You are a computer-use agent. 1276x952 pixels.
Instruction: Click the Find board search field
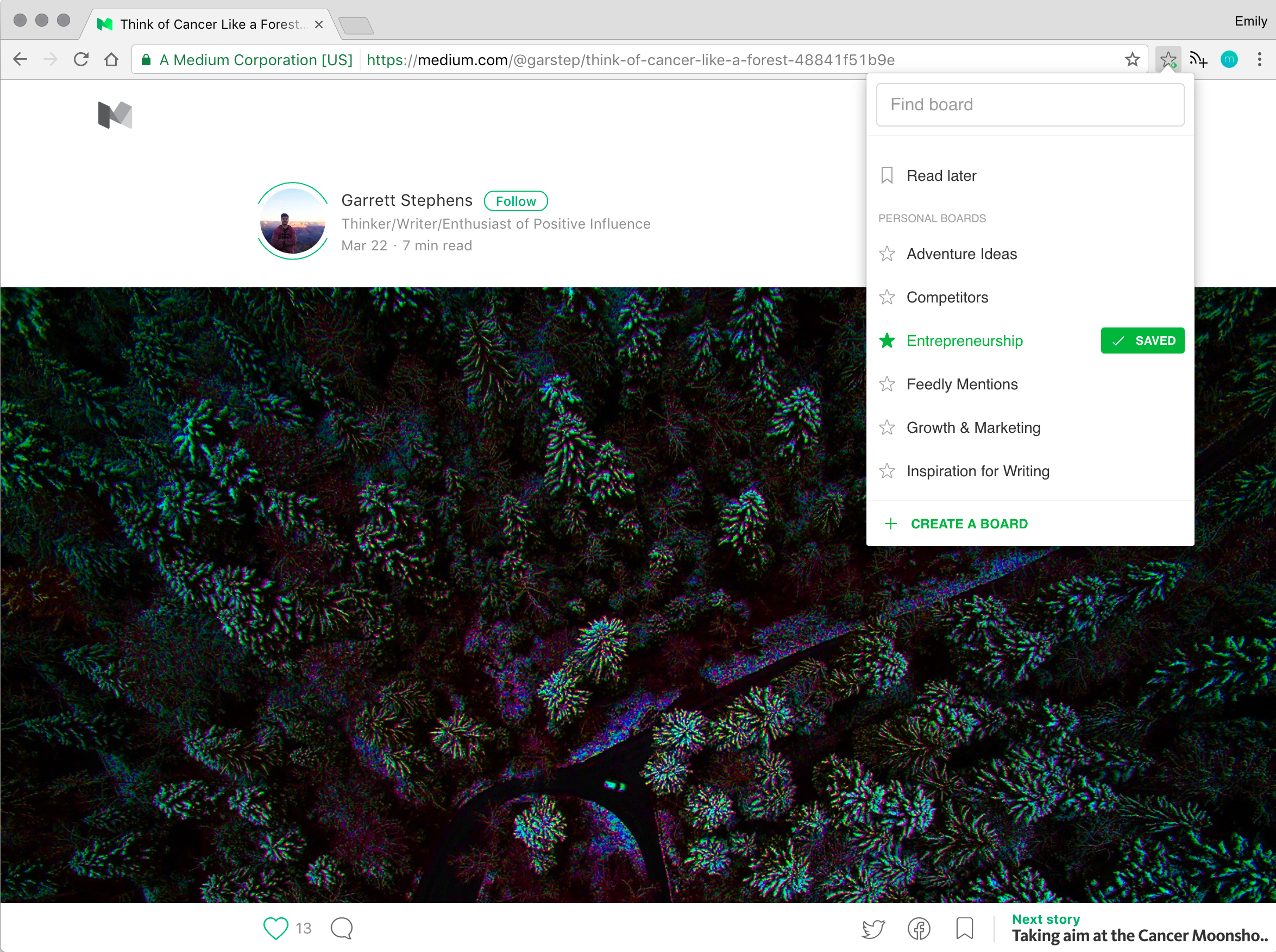pos(1029,104)
